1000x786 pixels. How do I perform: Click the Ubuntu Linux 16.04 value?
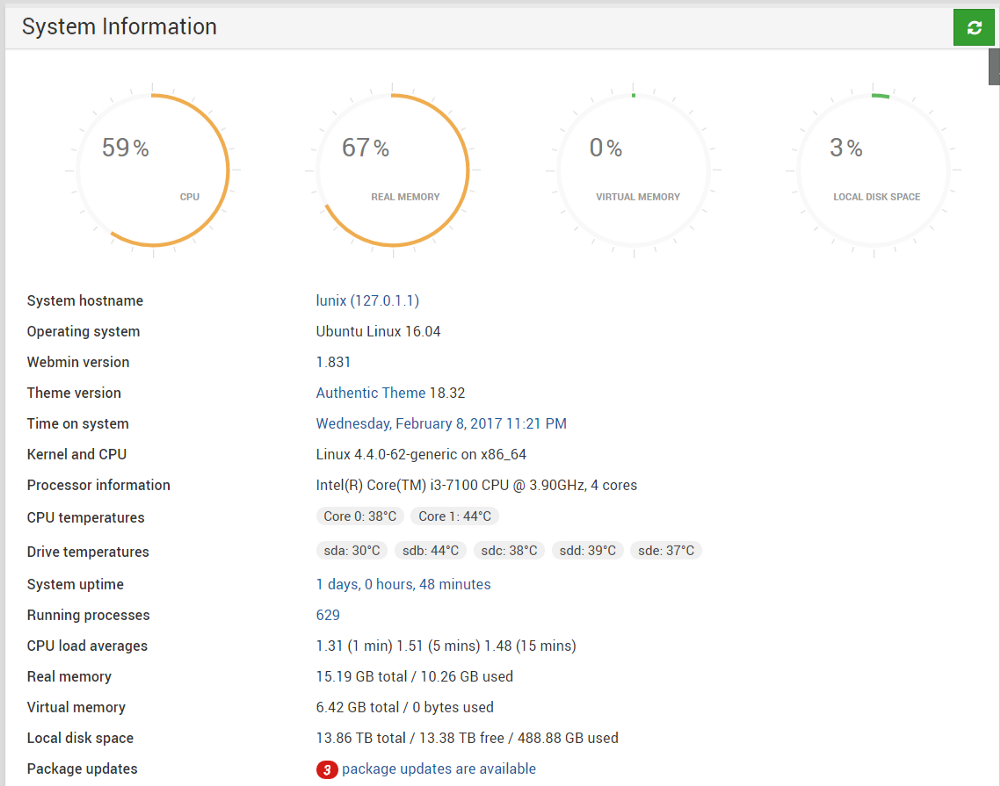click(x=378, y=331)
